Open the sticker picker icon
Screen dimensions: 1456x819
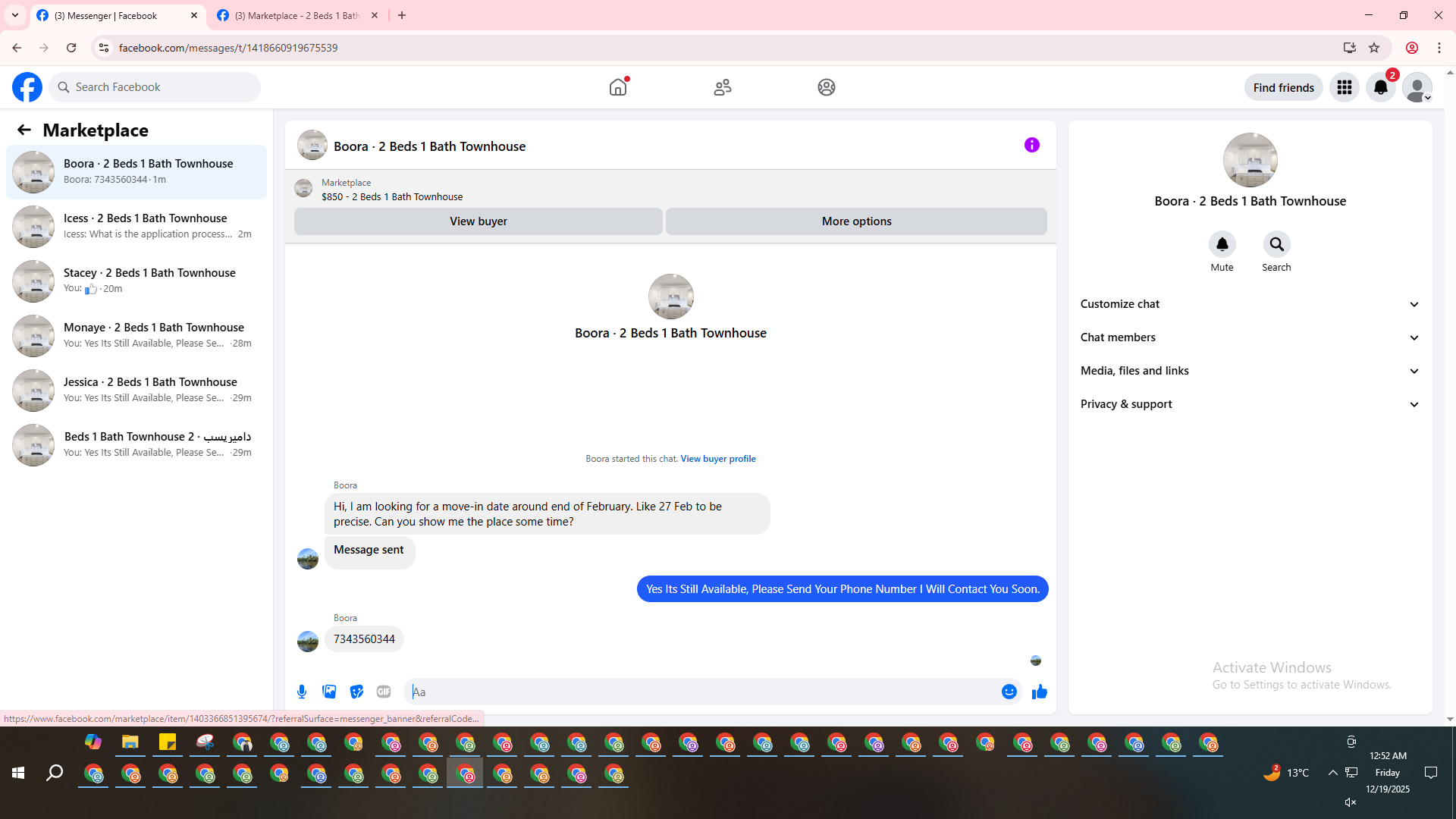356,692
